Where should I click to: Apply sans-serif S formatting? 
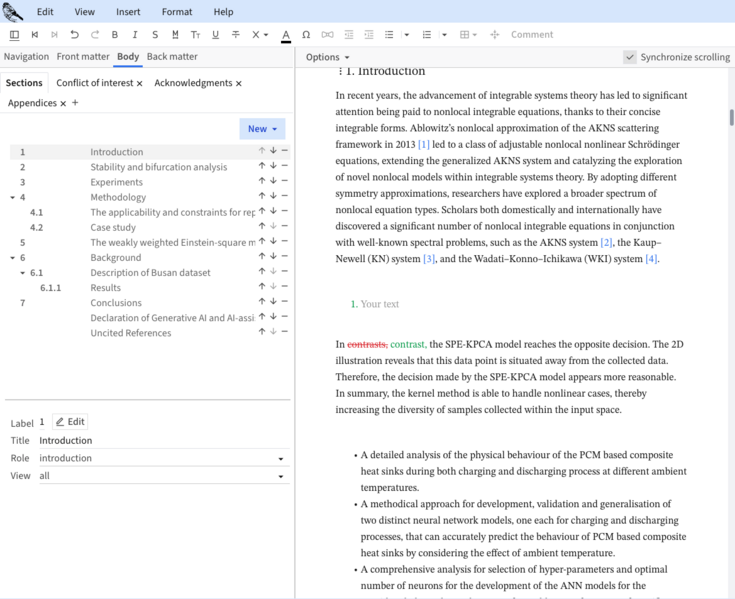tap(155, 35)
